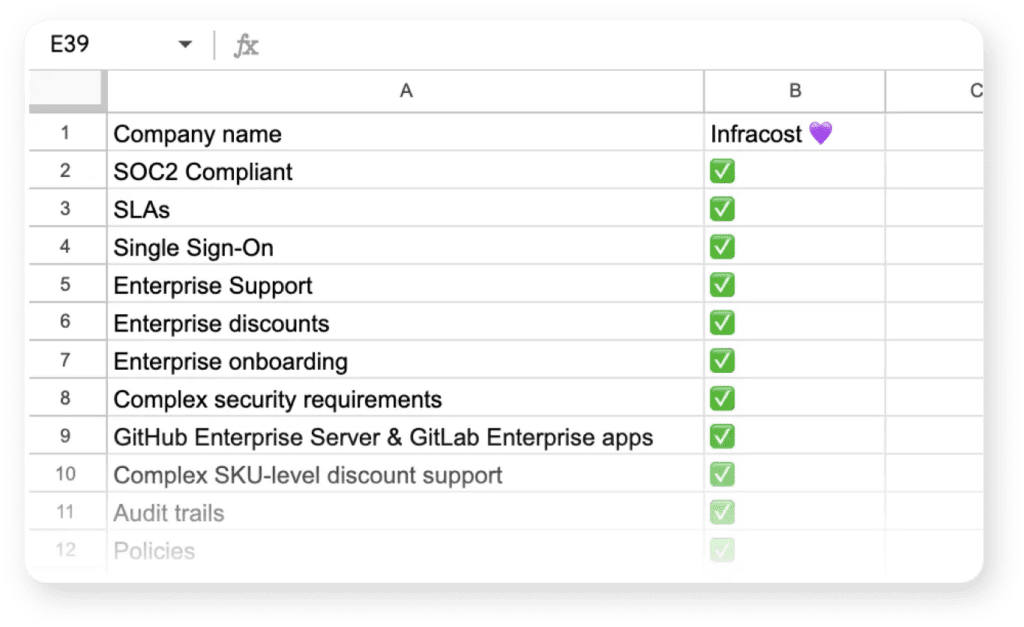Click the green check for Policies
Screen dimensions: 1024x627
(x=722, y=550)
